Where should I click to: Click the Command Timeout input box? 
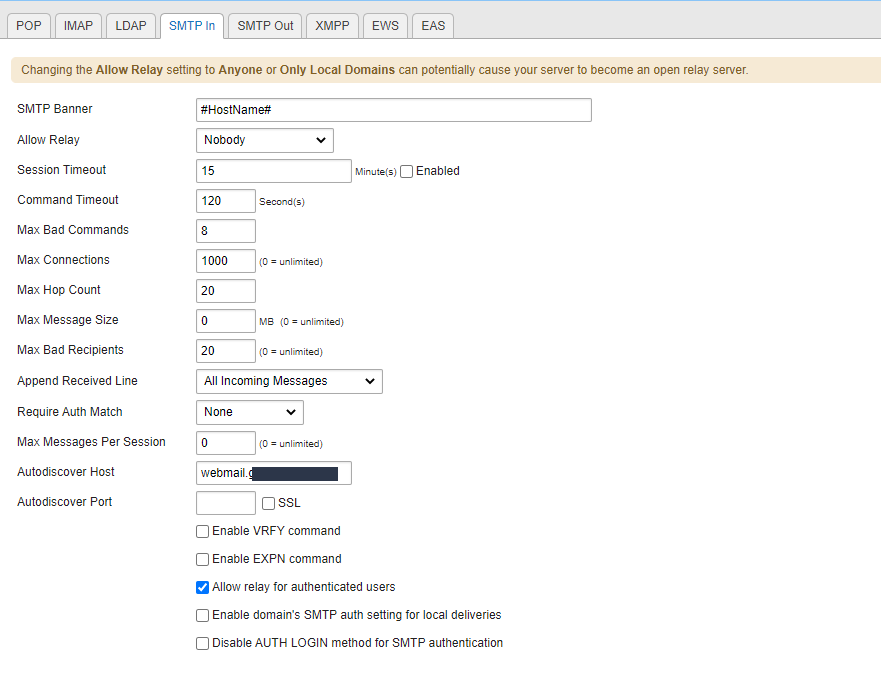225,201
